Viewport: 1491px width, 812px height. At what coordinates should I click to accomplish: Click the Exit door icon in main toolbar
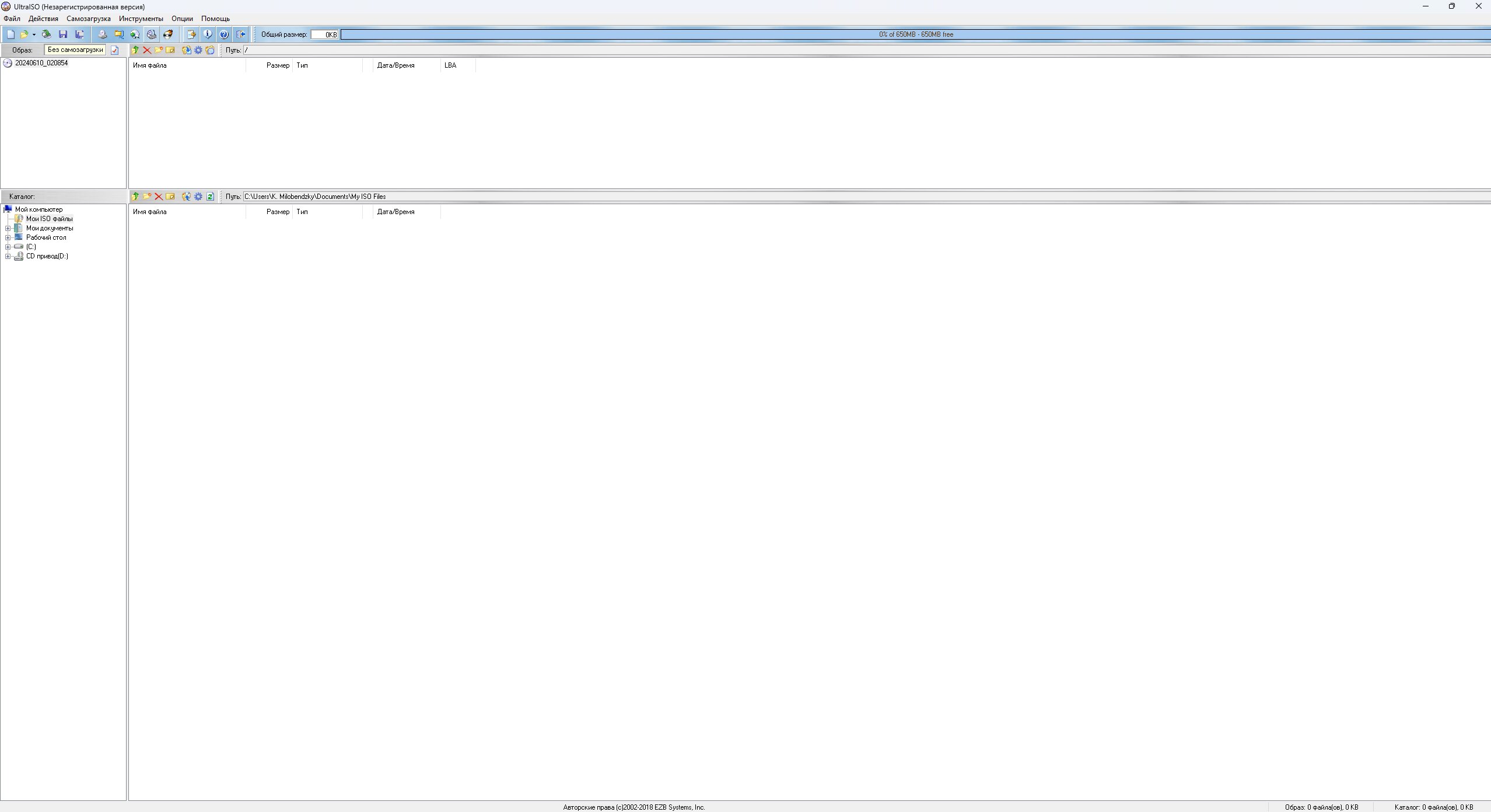tap(240, 34)
